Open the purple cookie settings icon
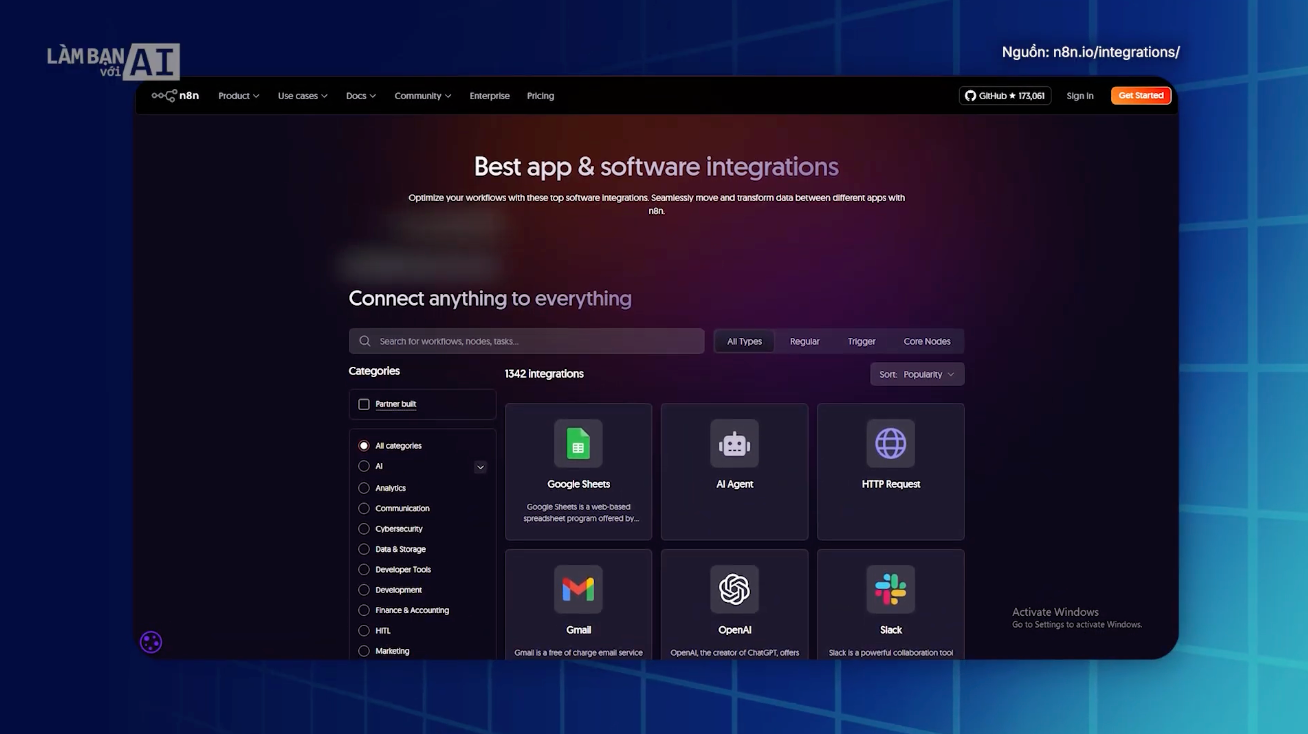1308x734 pixels. coord(151,642)
